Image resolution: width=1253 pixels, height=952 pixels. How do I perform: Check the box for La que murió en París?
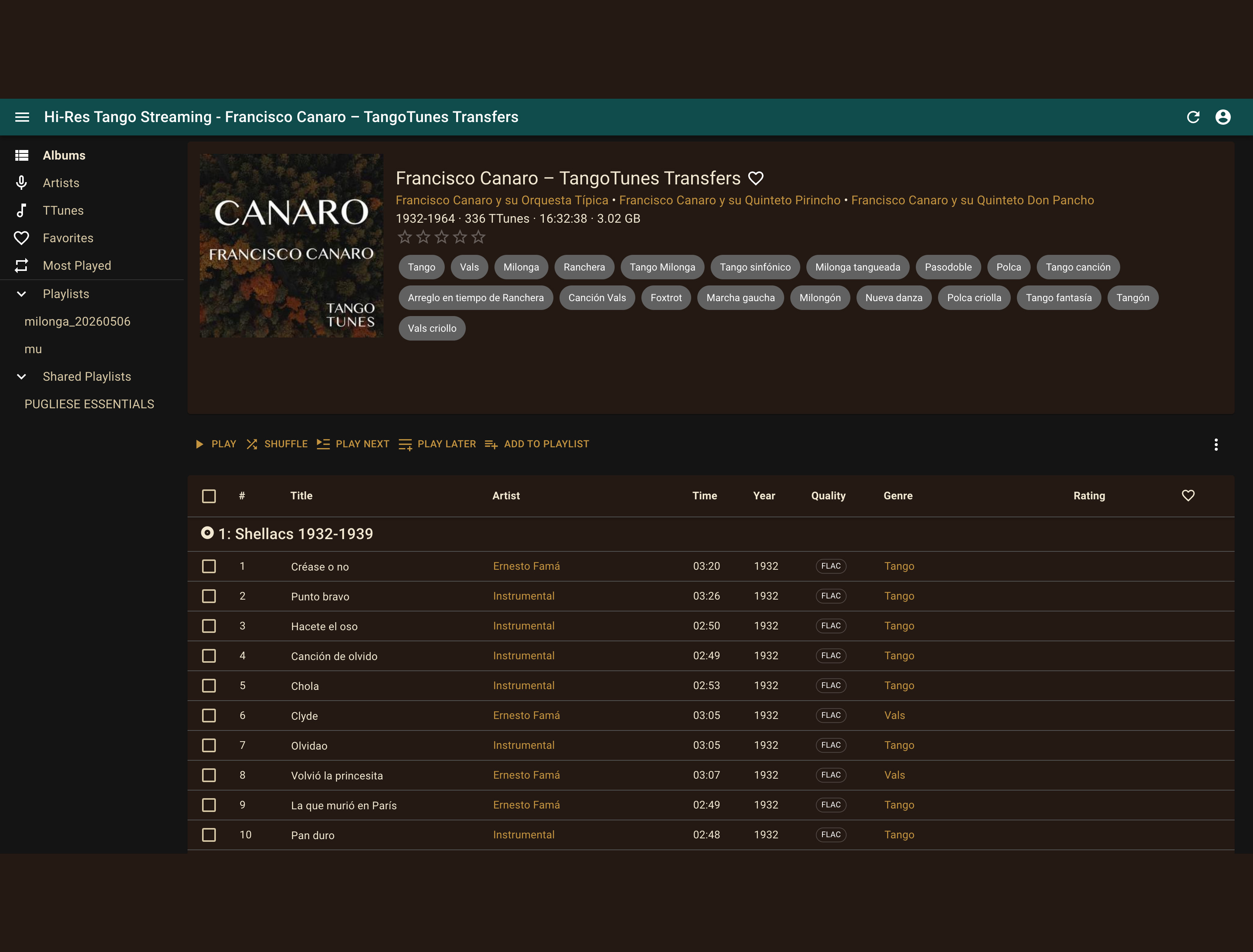[x=209, y=805]
